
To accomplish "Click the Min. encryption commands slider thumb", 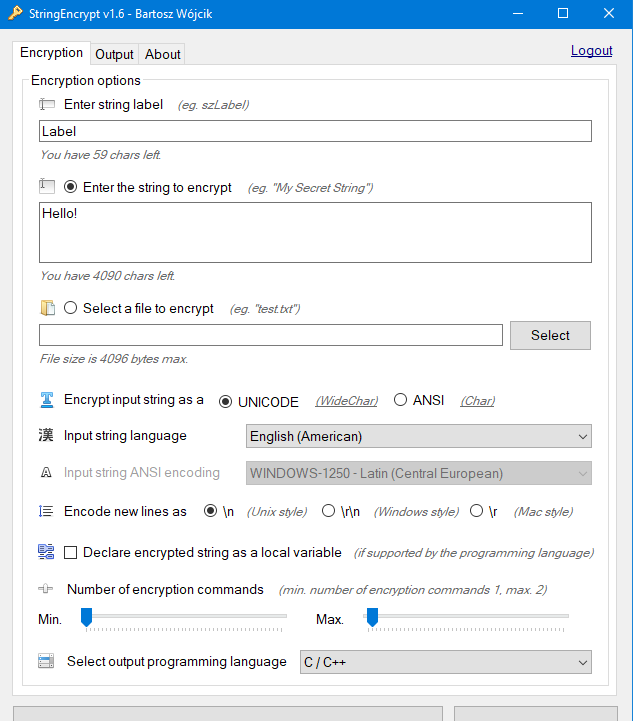I will pyautogui.click(x=86, y=617).
